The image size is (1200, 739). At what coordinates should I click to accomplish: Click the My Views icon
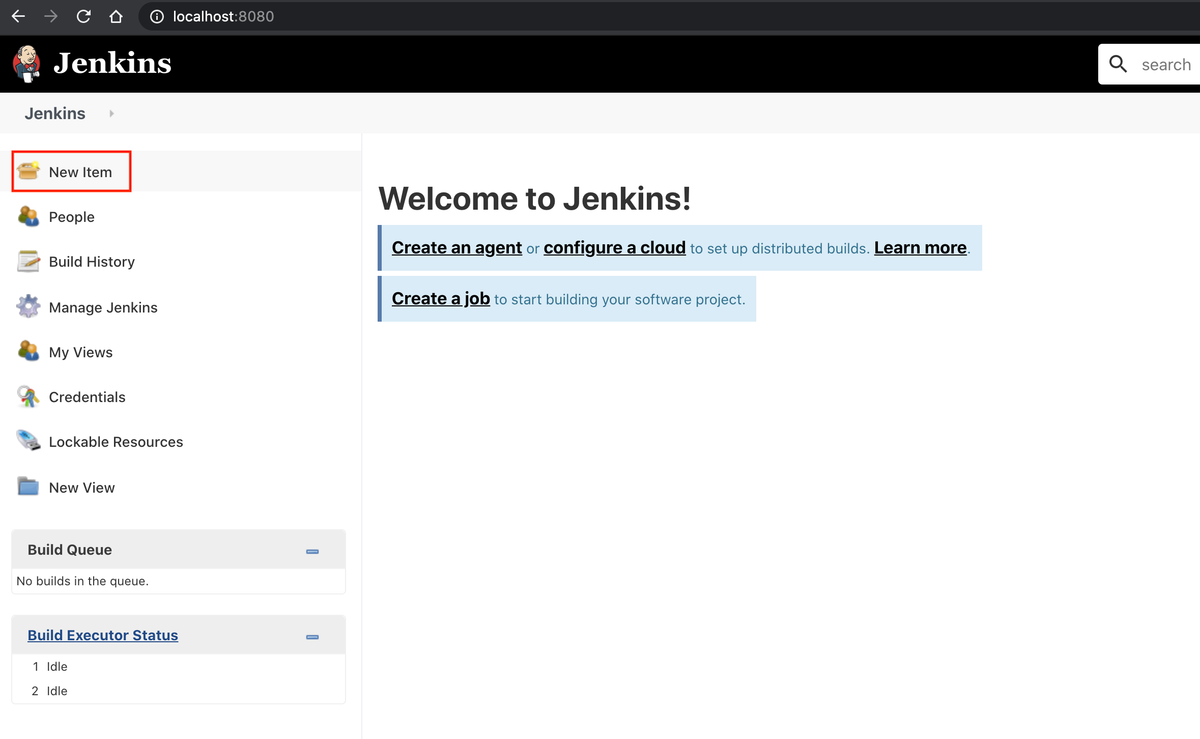click(x=29, y=352)
